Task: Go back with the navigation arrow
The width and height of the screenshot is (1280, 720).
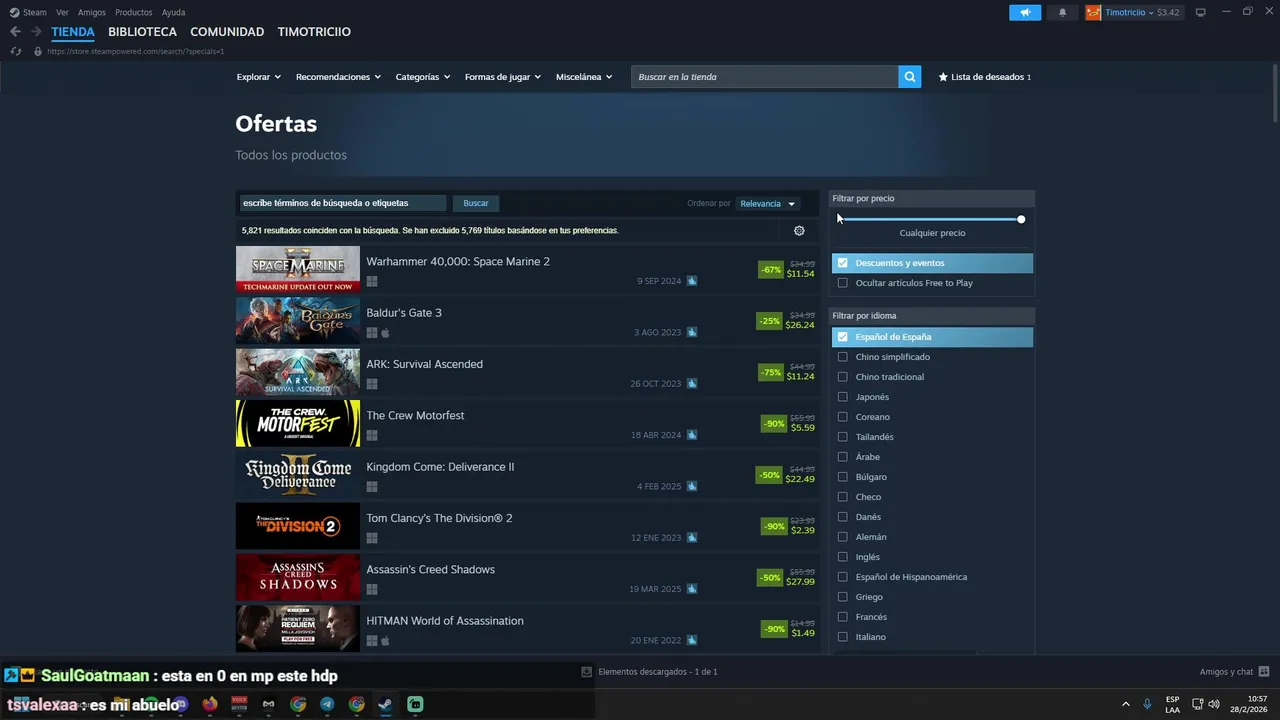Action: point(15,32)
